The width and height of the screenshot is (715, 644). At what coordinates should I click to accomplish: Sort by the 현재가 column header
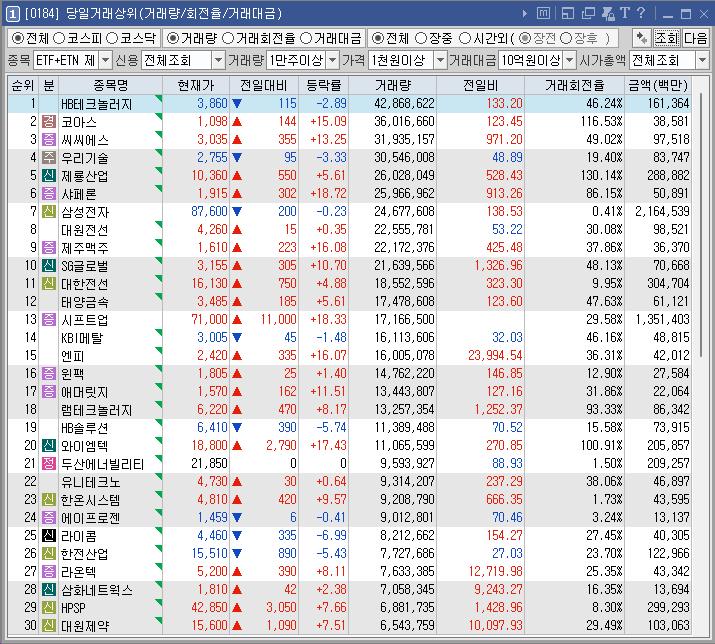pos(196,85)
